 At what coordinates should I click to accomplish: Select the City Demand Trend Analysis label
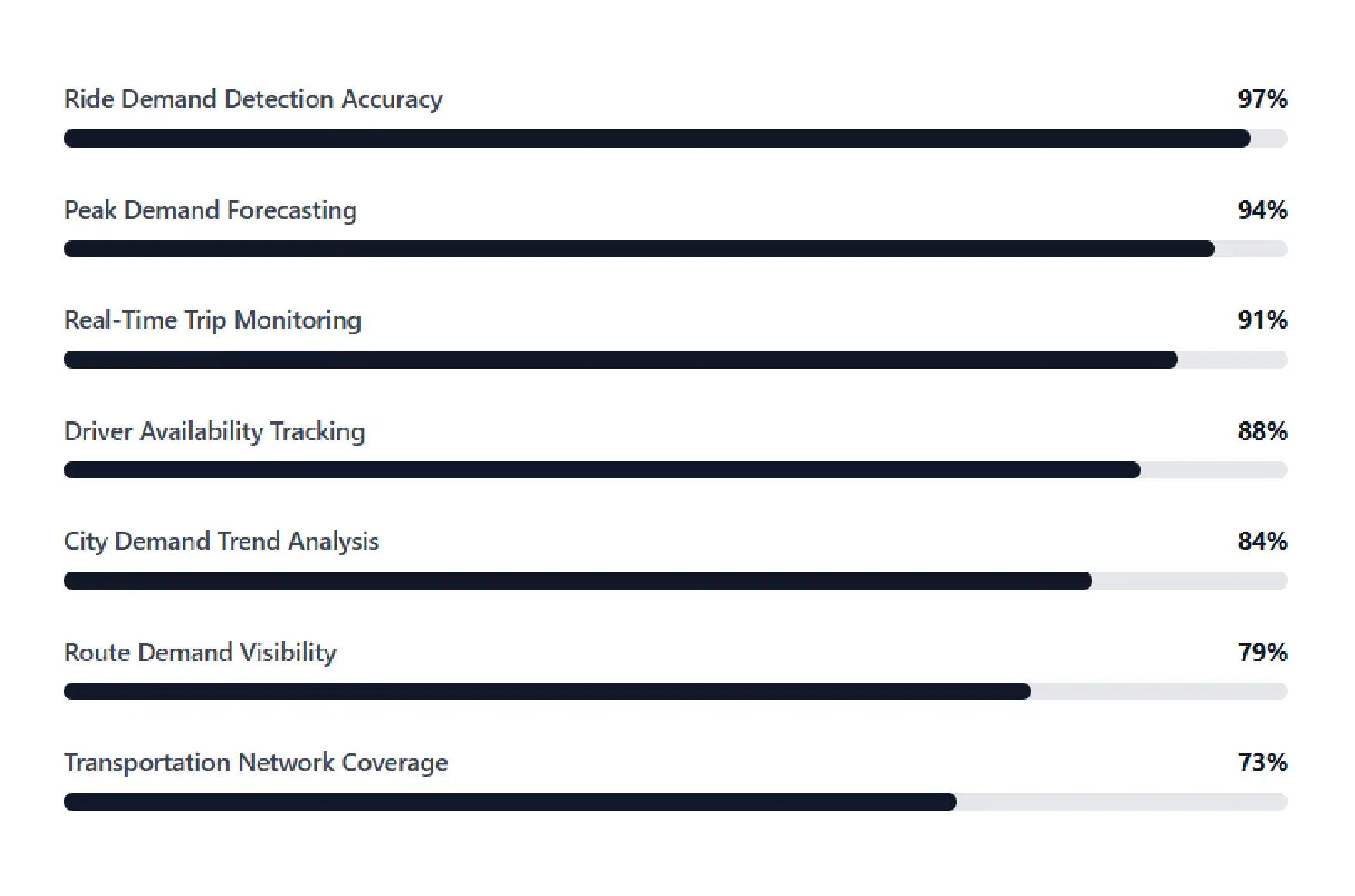coord(222,542)
